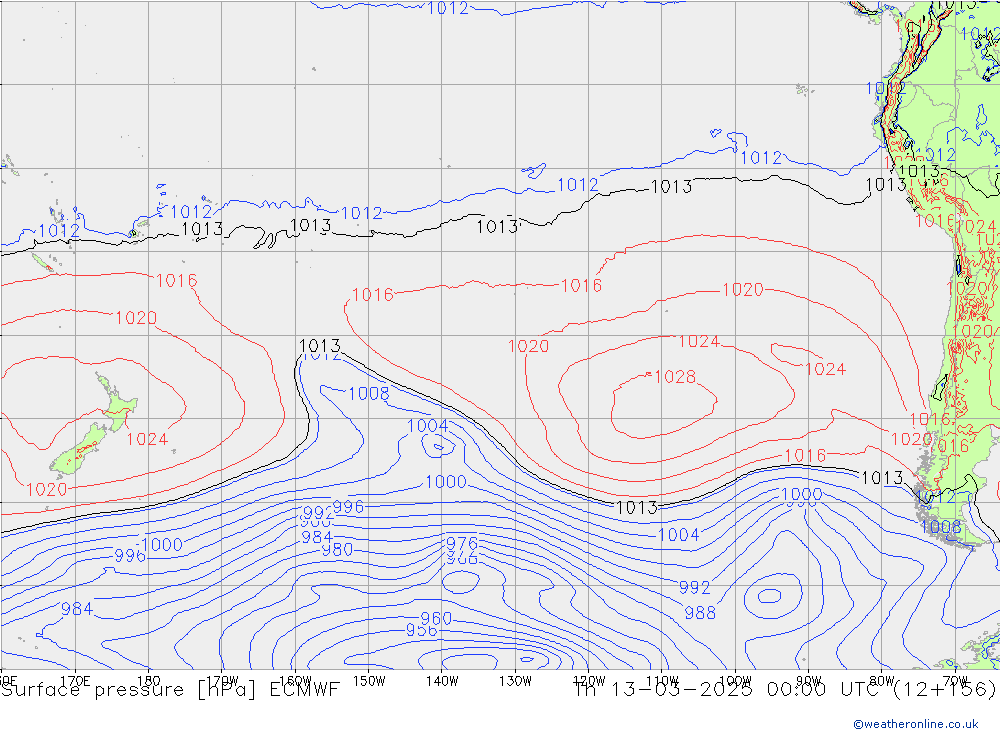1000x733 pixels.
Task: Click the 70W longitude label
Action: coord(955,681)
